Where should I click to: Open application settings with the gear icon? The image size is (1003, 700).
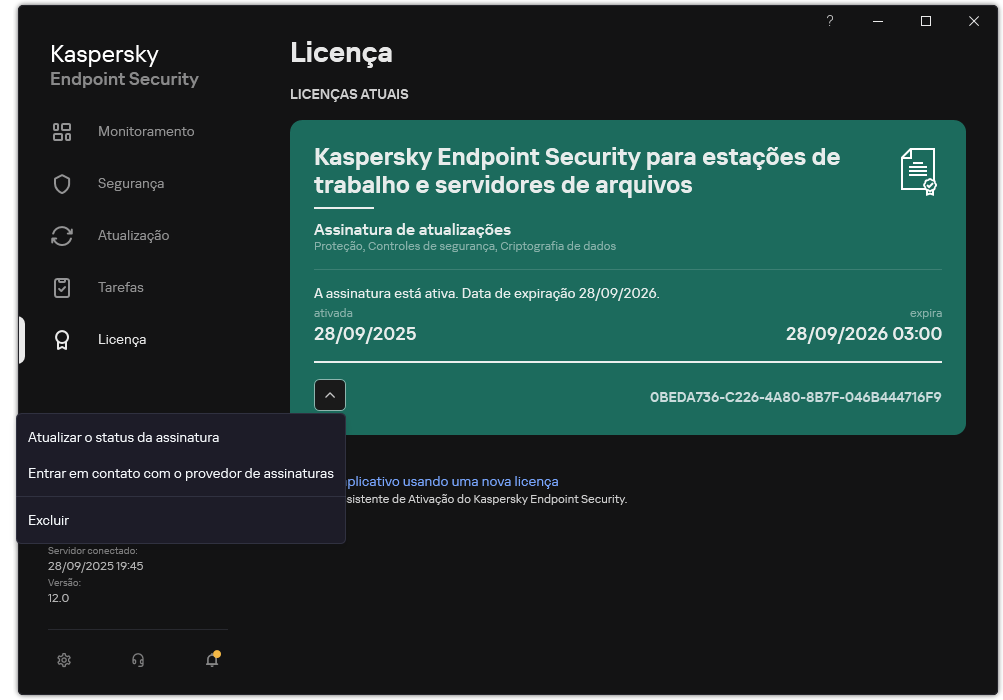coord(63,660)
